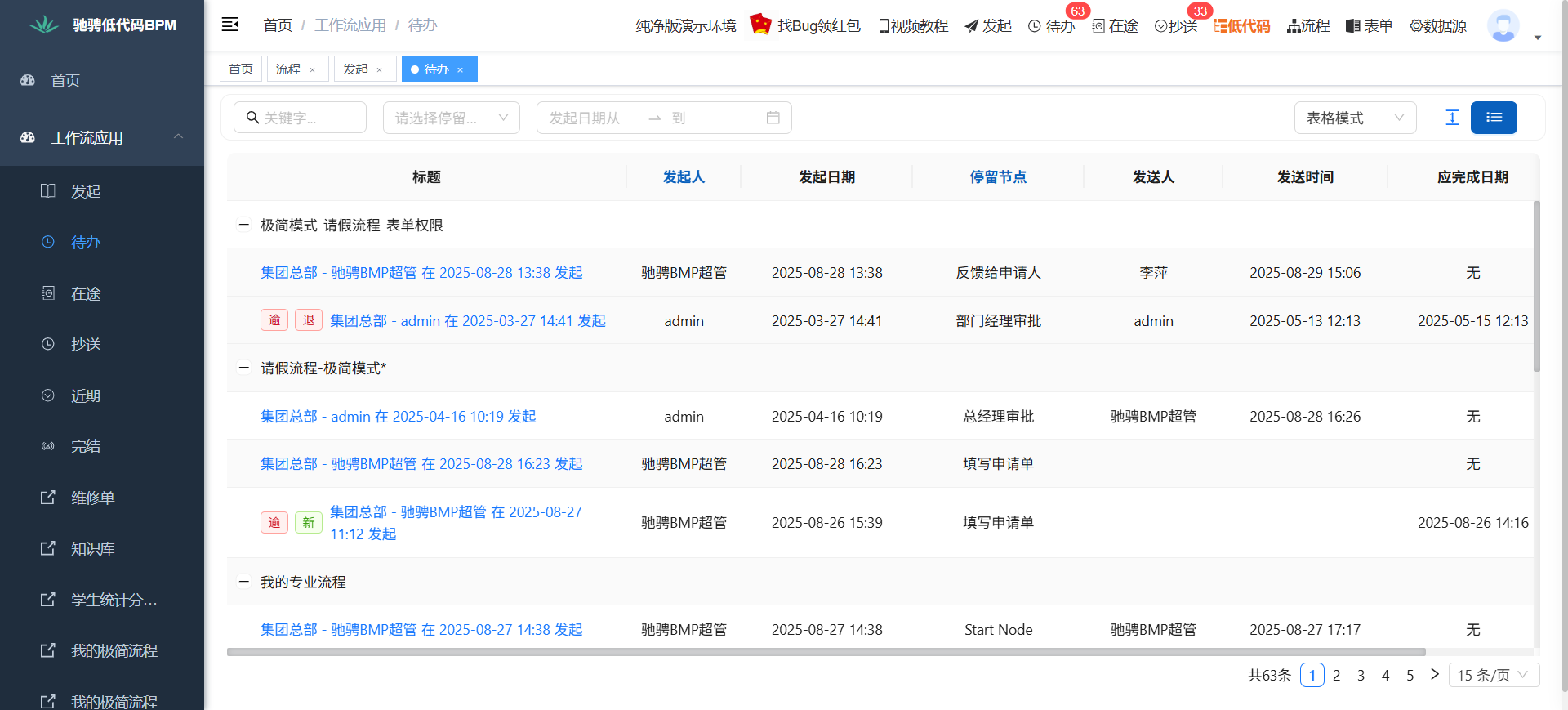Collapse the 极简模式-请假流程-表单权限 group
The height and width of the screenshot is (710, 1568).
point(243,225)
